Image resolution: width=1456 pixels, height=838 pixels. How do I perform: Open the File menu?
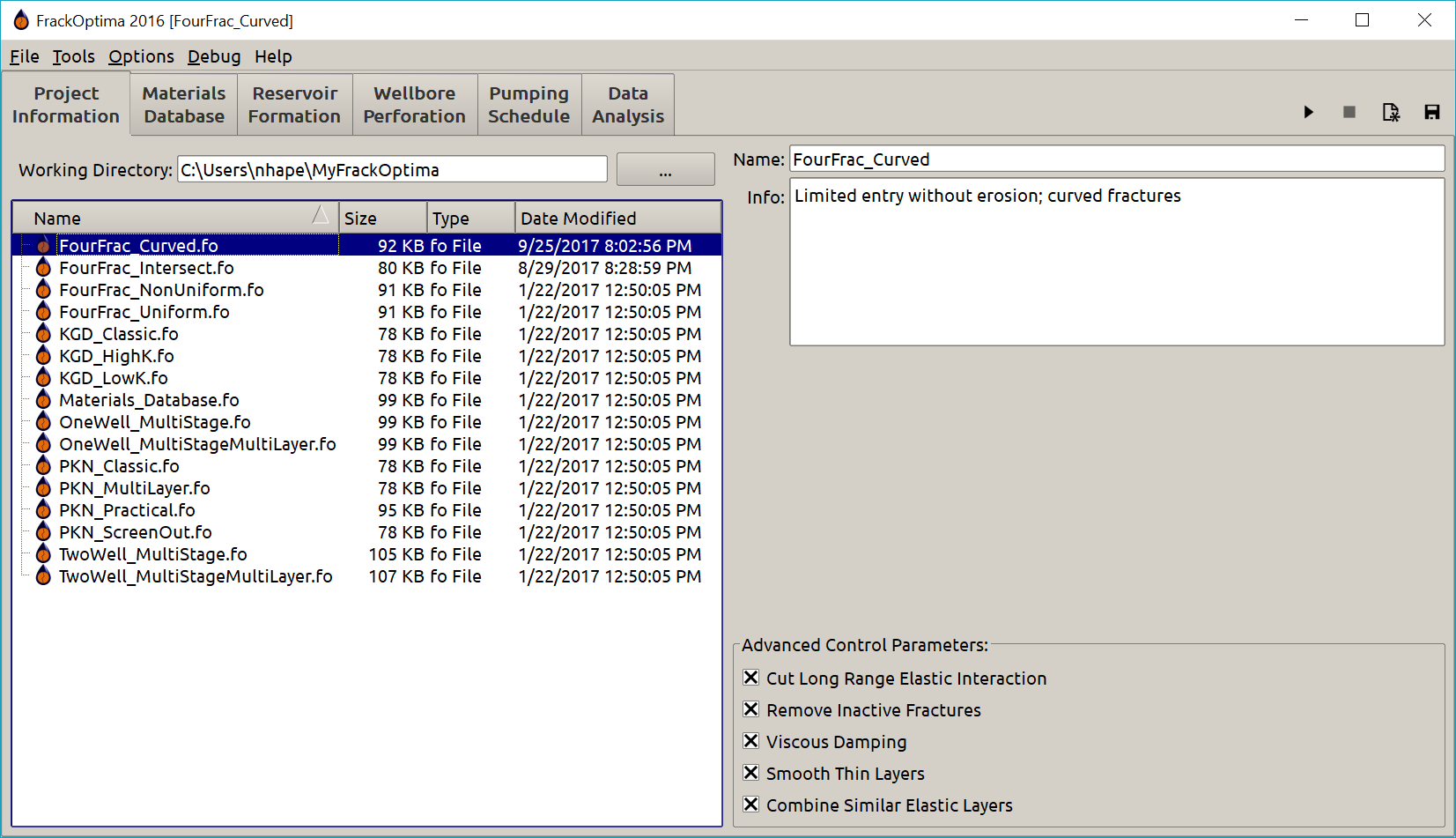[25, 56]
